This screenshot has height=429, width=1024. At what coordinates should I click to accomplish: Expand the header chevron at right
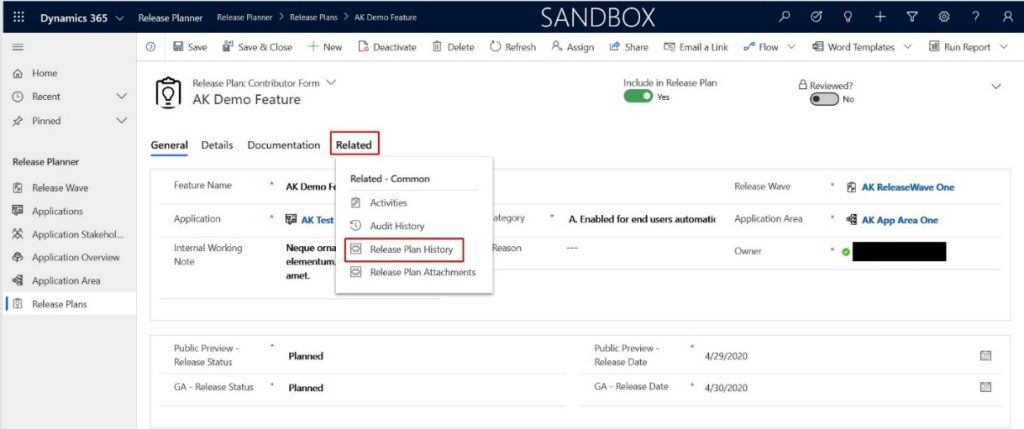[x=996, y=87]
